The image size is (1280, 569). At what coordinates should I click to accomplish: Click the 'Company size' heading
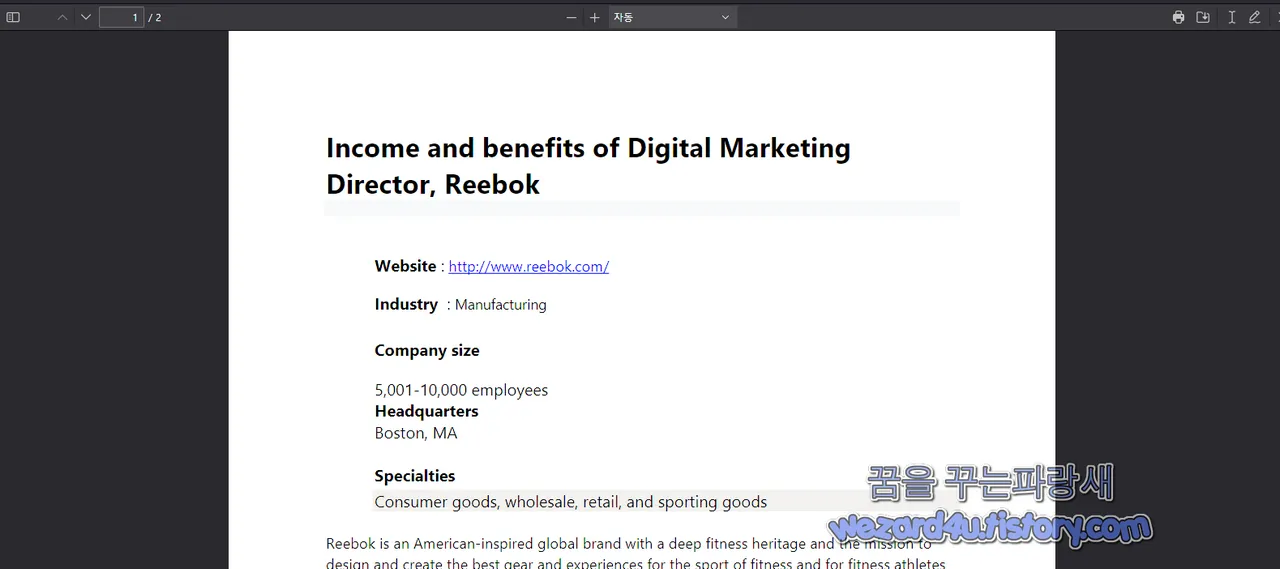tap(427, 350)
